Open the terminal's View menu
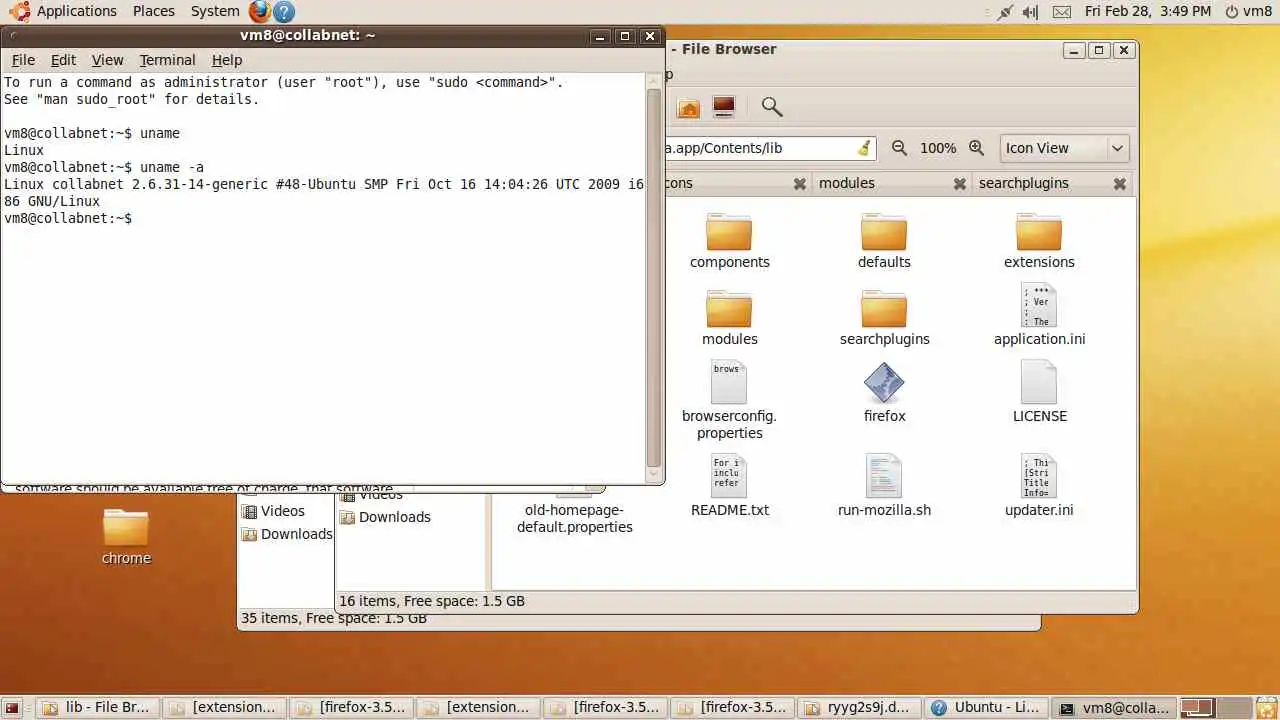The height and width of the screenshot is (720, 1280). pos(107,60)
